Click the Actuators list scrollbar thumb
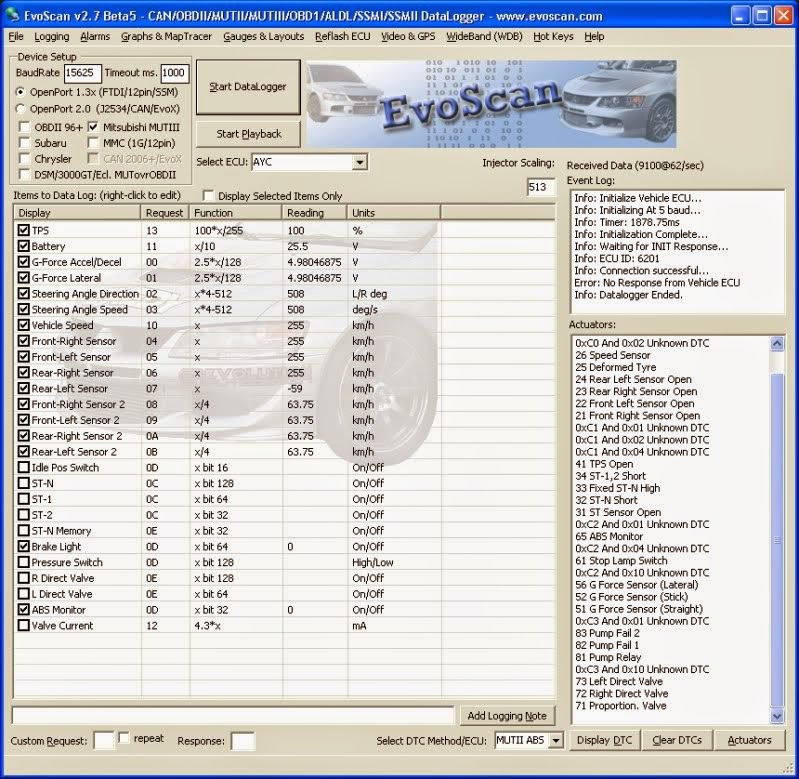 (777, 539)
